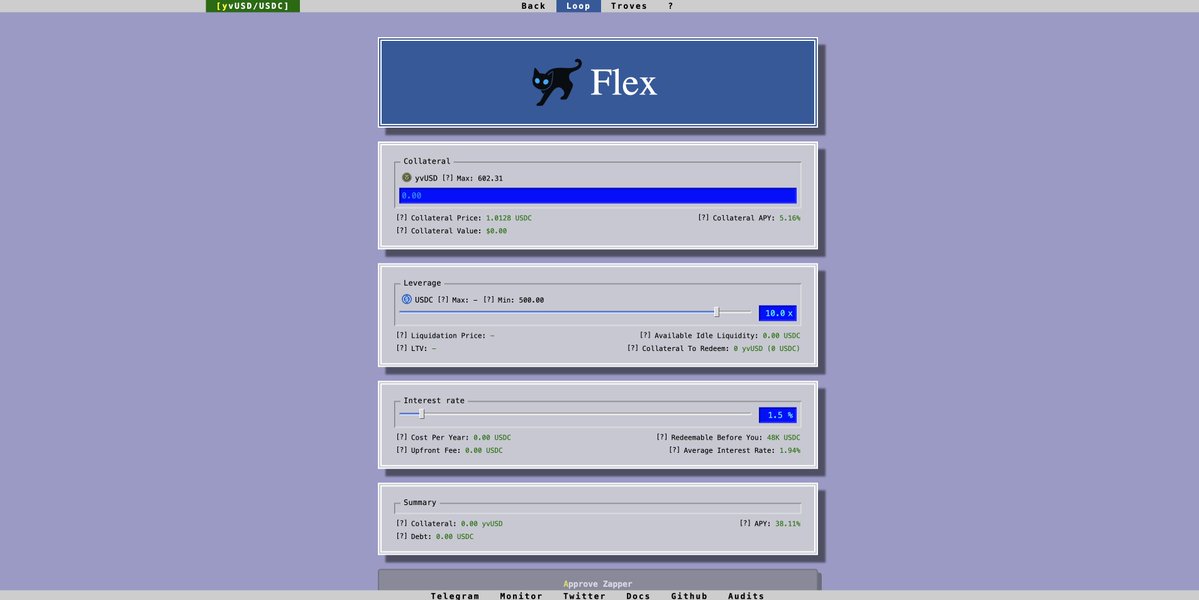
Task: Open help tooltip for Min: 500.00
Action: click(489, 300)
